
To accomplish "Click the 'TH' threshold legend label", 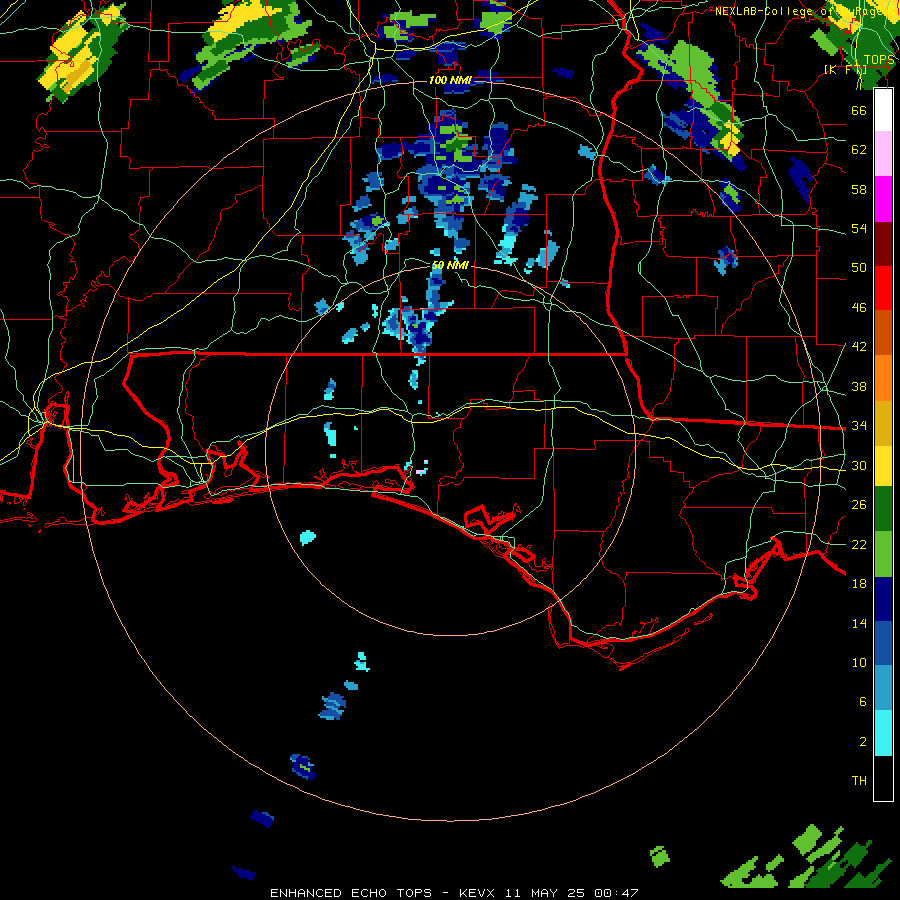I will (859, 781).
